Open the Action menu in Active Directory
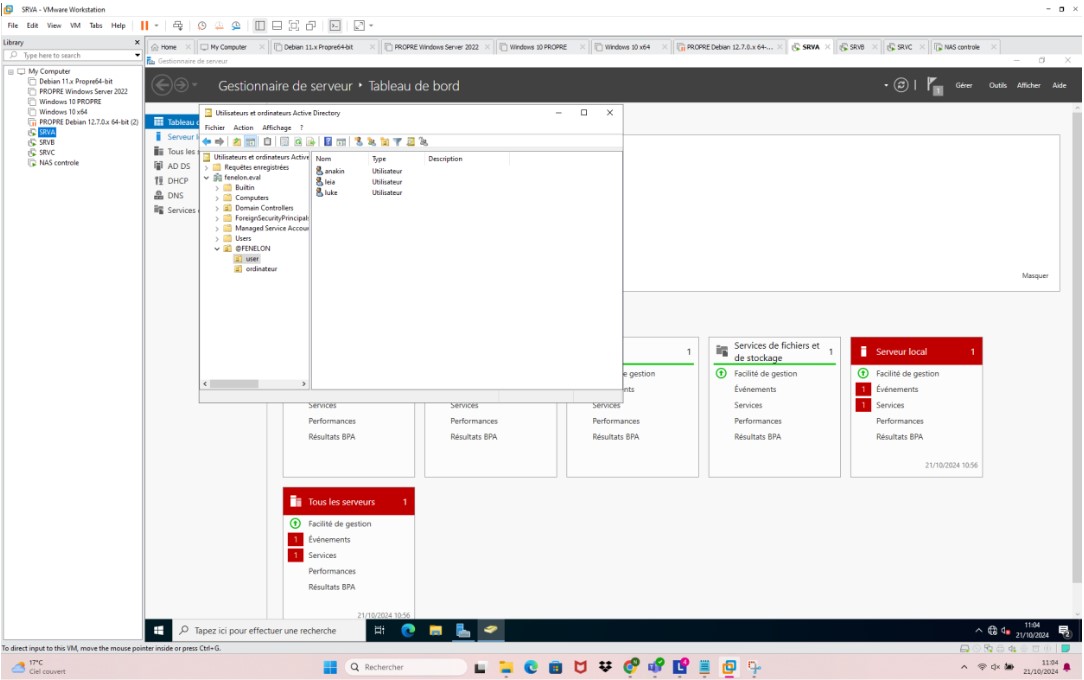 (x=243, y=128)
